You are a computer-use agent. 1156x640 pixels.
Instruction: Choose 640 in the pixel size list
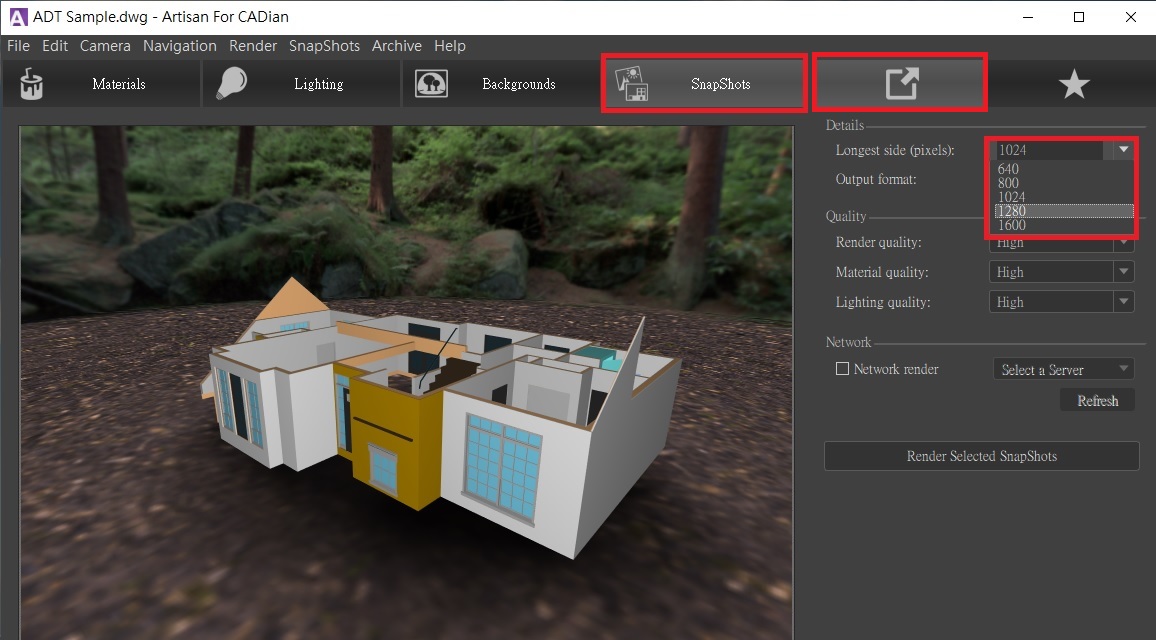click(x=1008, y=169)
